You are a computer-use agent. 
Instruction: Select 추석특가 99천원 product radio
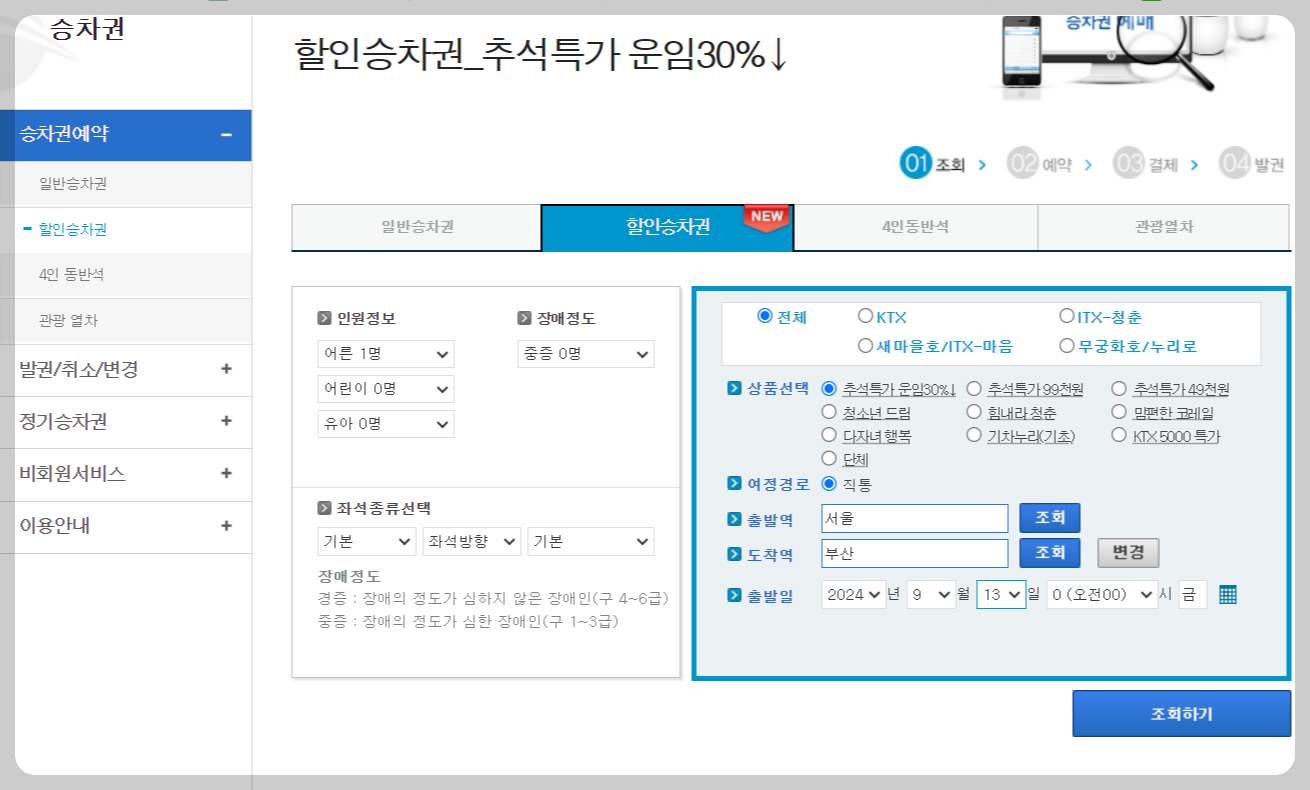973,388
